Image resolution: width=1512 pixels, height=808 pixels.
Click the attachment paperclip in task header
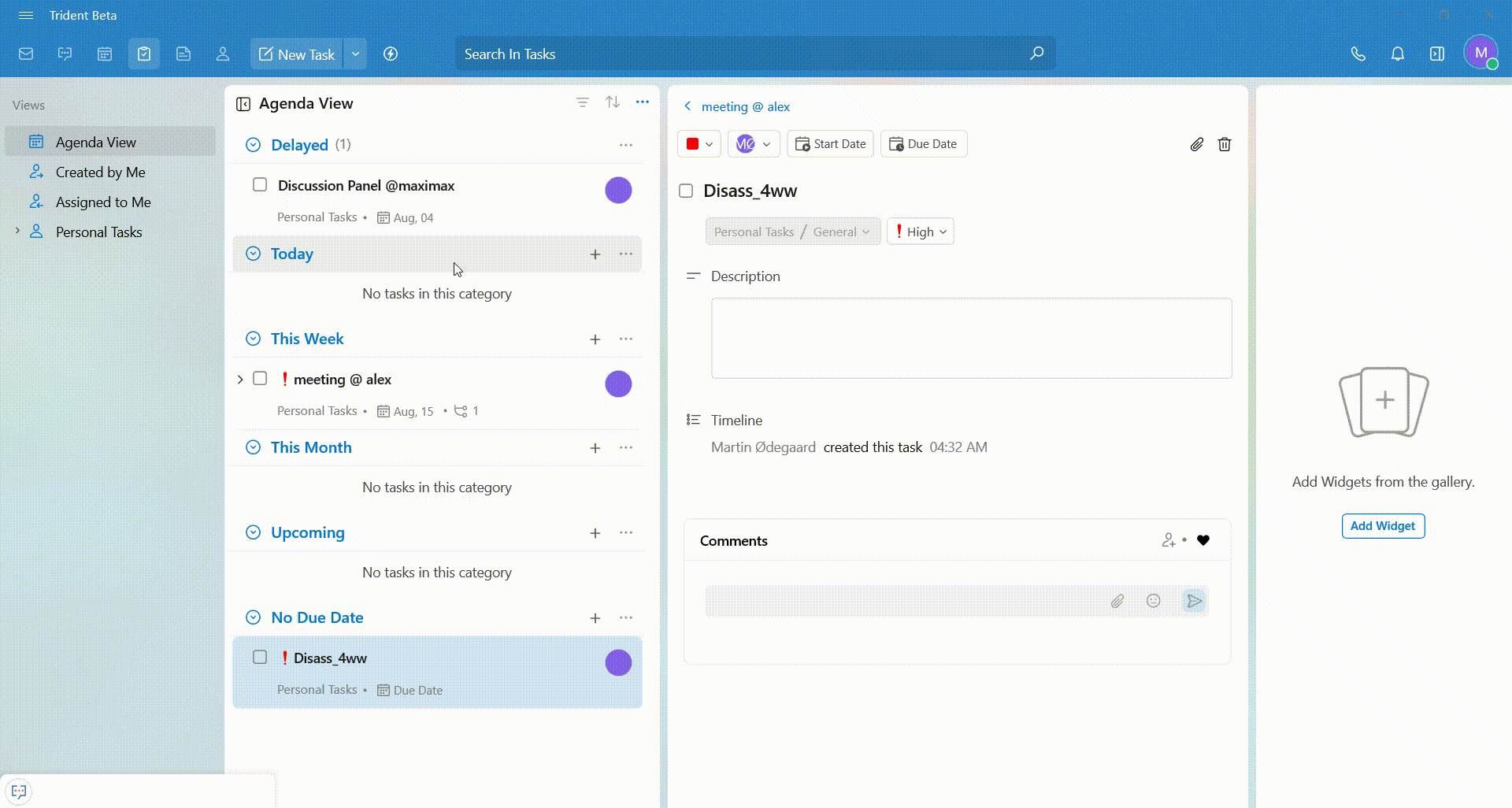click(x=1196, y=144)
